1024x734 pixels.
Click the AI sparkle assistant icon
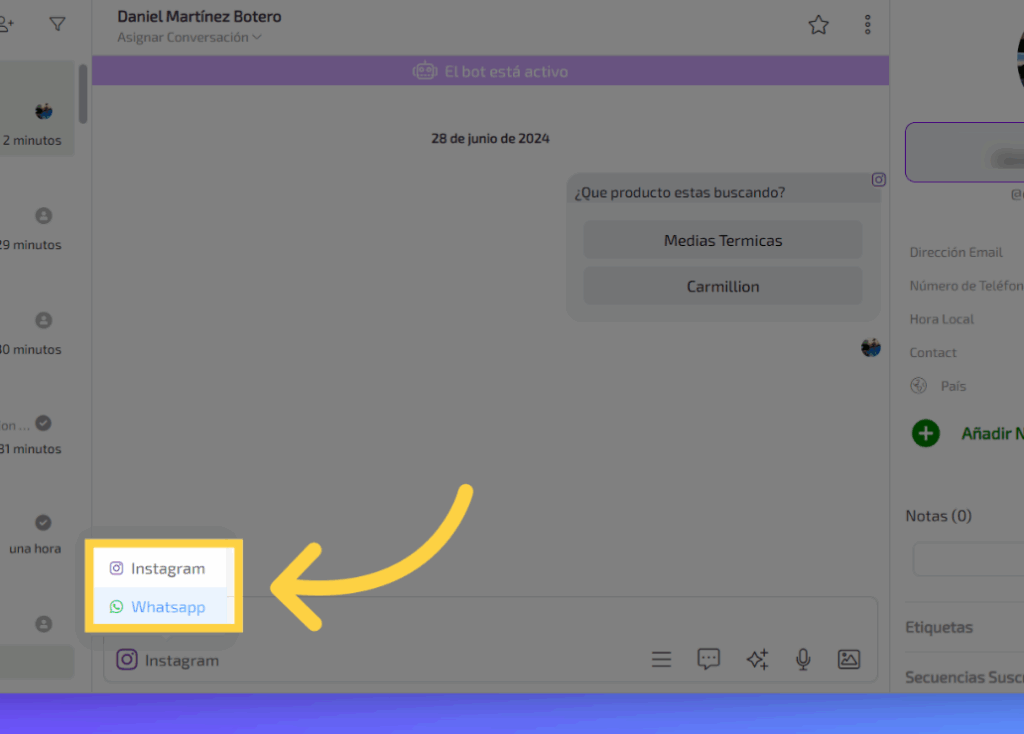click(757, 659)
